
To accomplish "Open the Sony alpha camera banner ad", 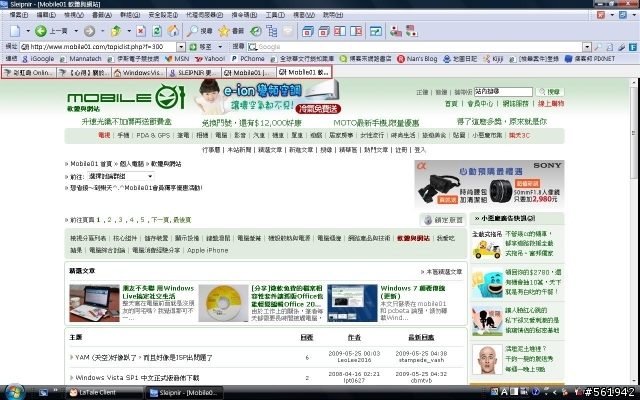I will click(489, 184).
